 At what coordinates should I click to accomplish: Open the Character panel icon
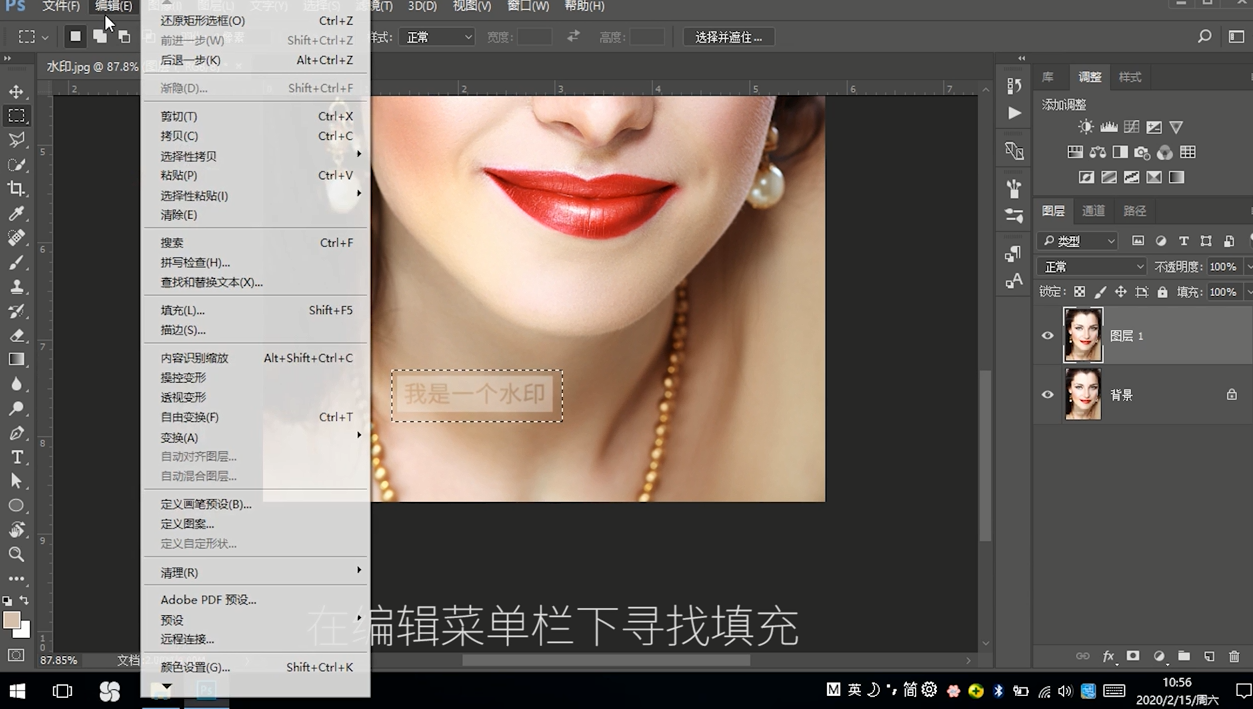(1014, 281)
